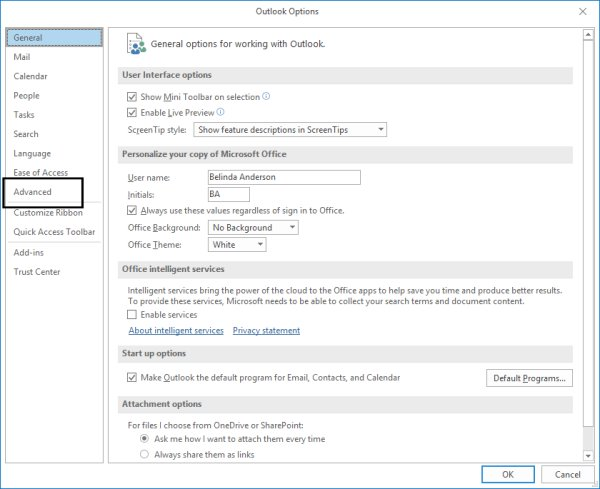
Task: Open the Language options category
Action: pos(54,153)
